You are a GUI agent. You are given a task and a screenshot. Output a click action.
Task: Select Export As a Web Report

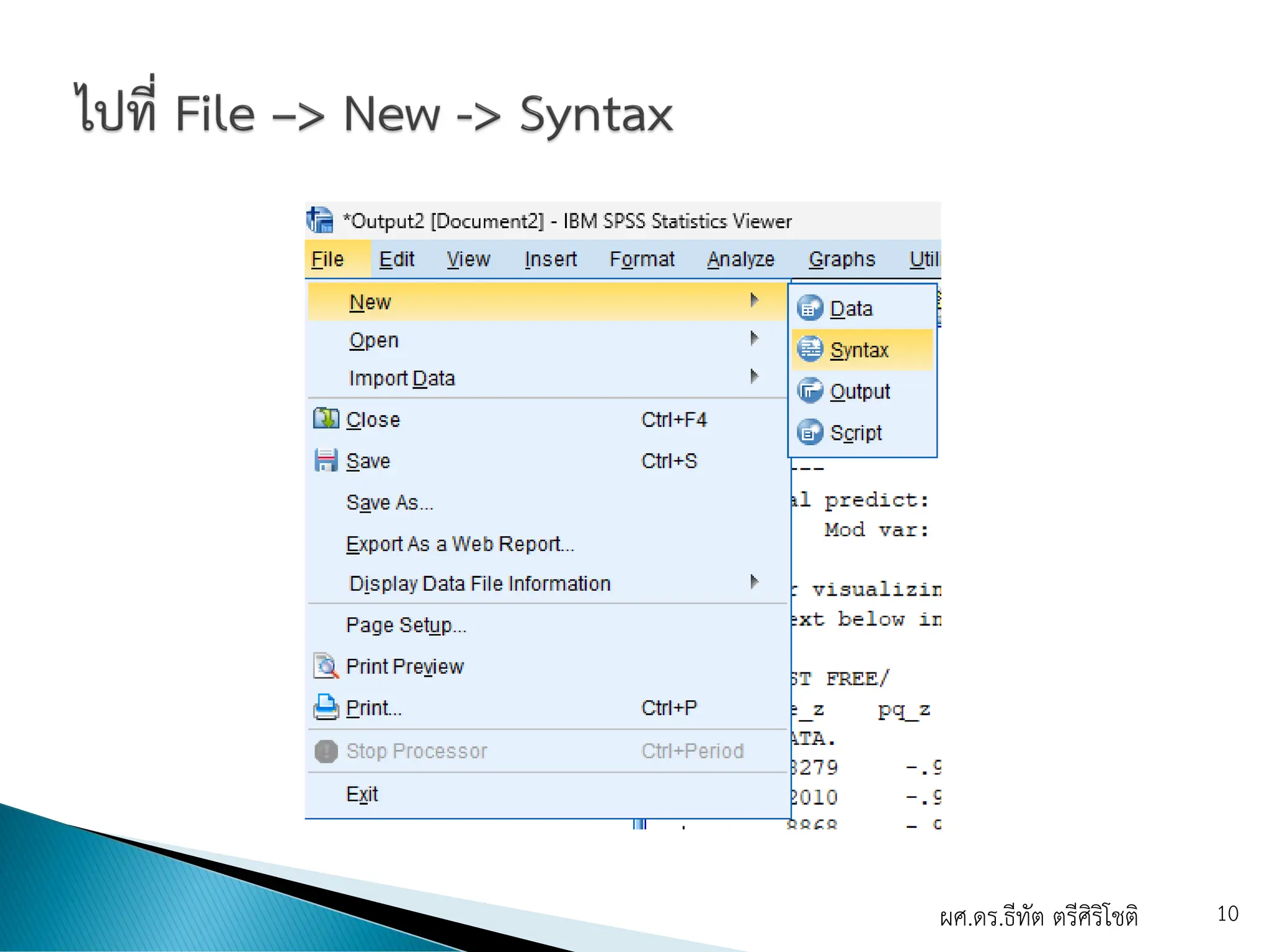tap(460, 544)
